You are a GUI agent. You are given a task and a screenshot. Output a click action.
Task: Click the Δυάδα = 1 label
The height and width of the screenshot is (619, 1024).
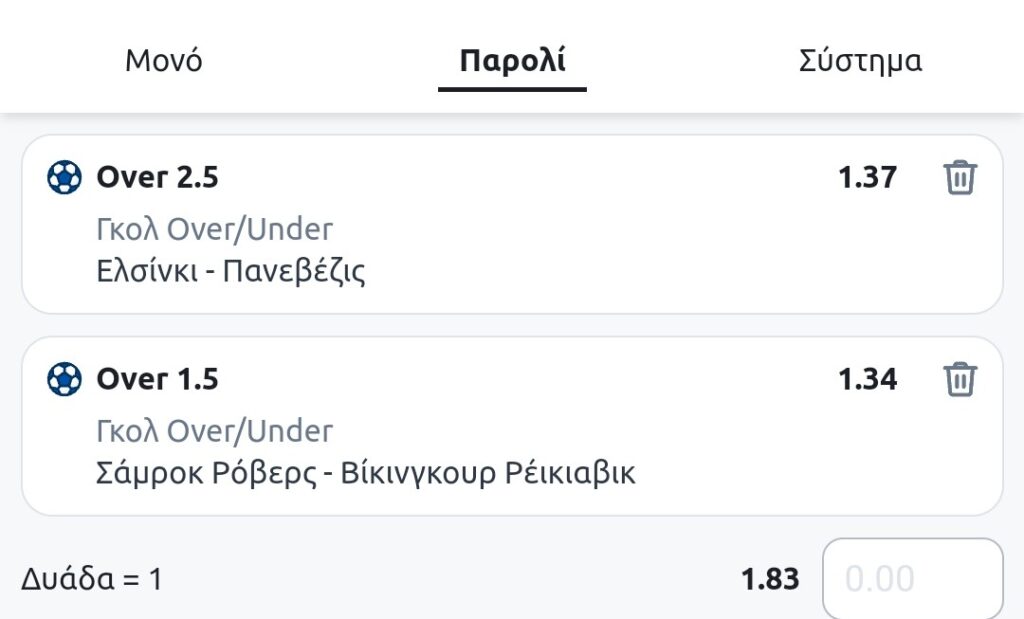coord(91,579)
